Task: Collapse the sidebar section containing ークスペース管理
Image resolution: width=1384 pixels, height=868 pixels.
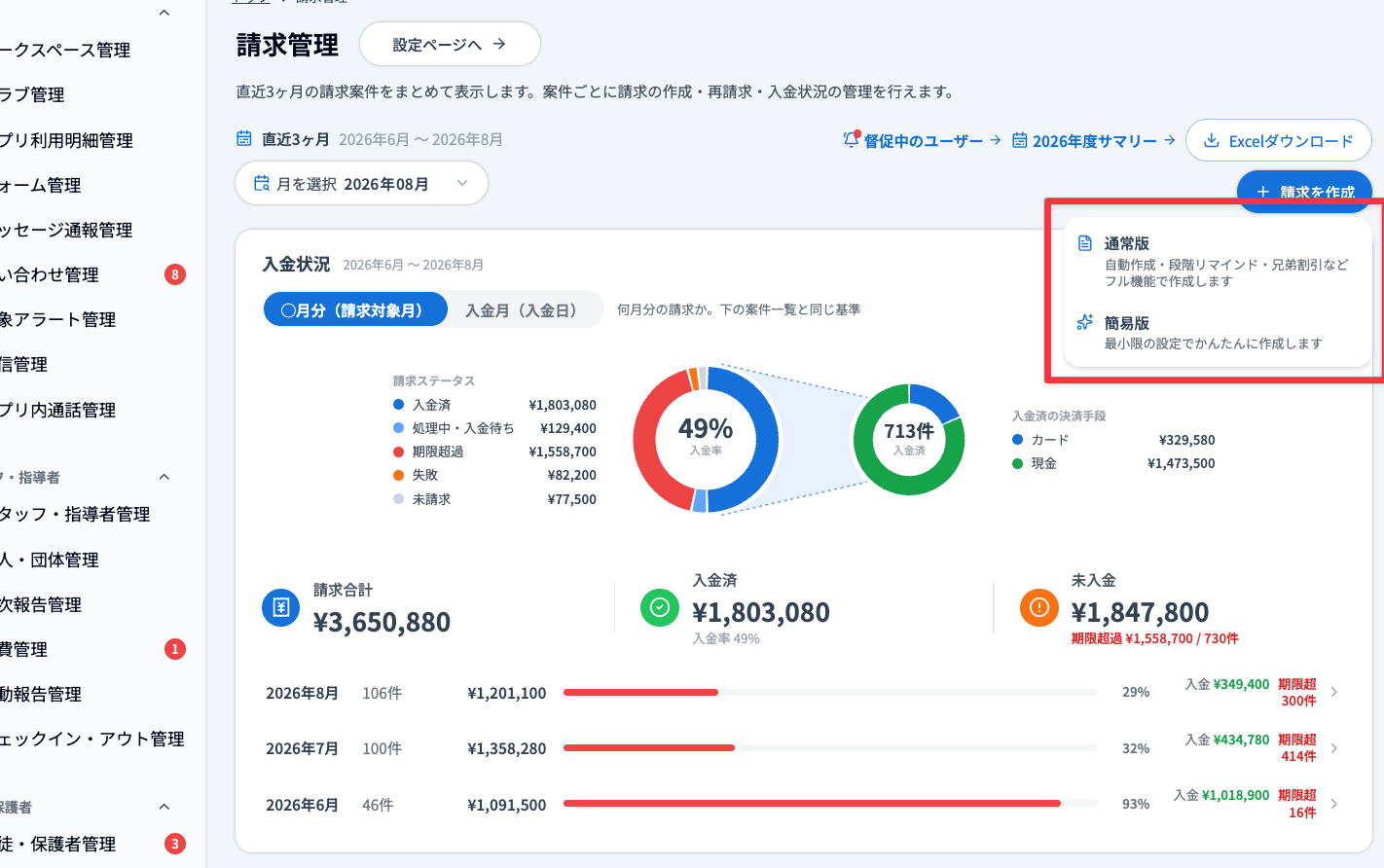Action: 164,13
